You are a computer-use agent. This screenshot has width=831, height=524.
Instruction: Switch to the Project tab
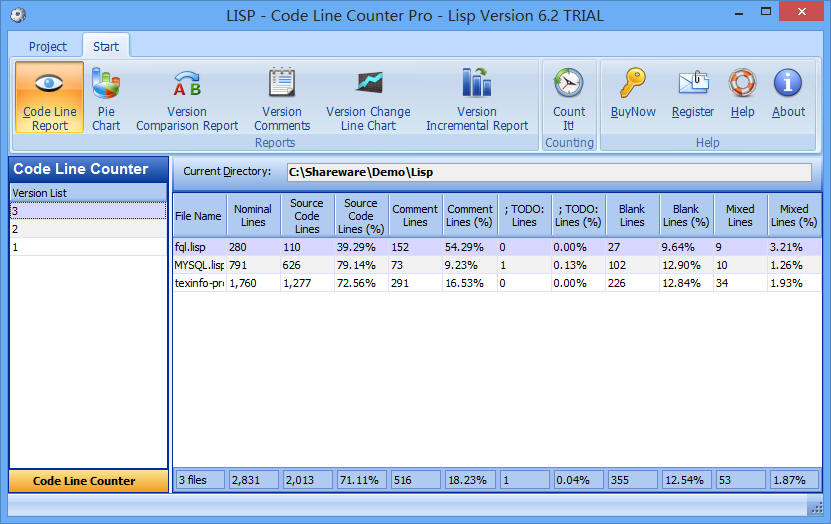click(x=48, y=46)
